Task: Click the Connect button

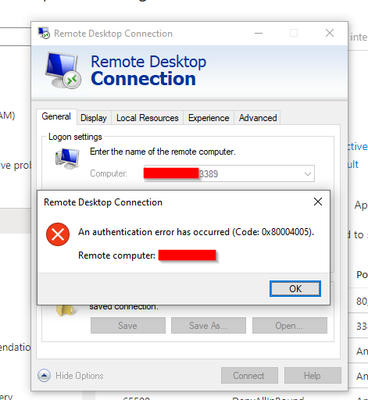Action: coord(249,376)
